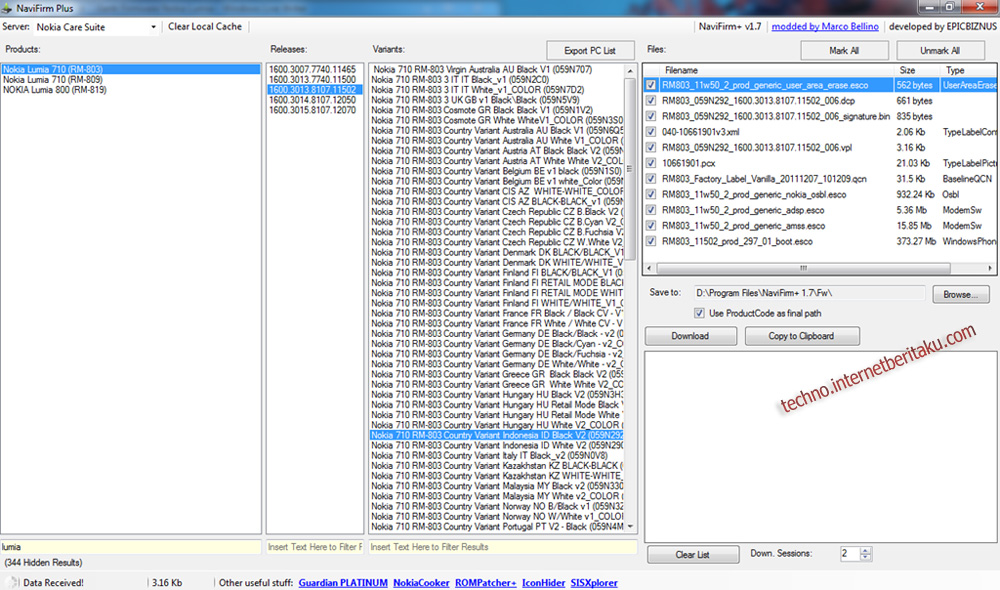The width and height of the screenshot is (1000, 590).
Task: Select variant 3 UK GB v1 Black (059N5V9)
Action: coord(497,100)
